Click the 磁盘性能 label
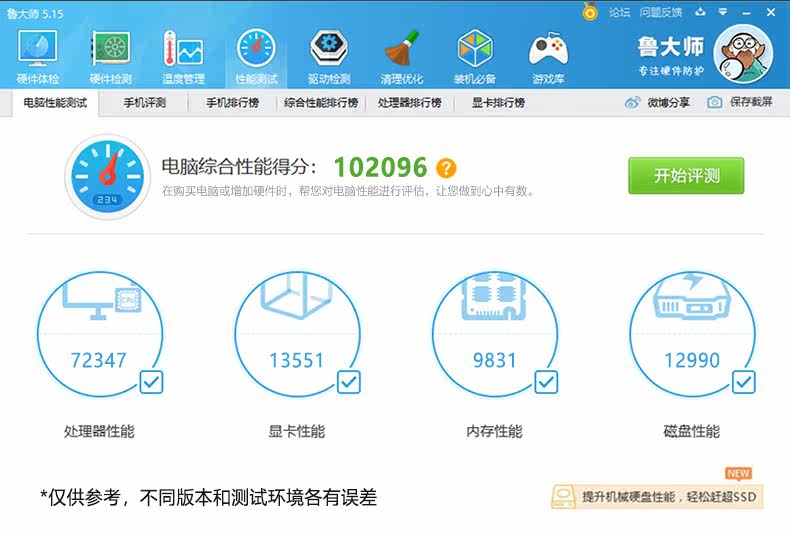The height and width of the screenshot is (537, 790). (x=692, y=431)
